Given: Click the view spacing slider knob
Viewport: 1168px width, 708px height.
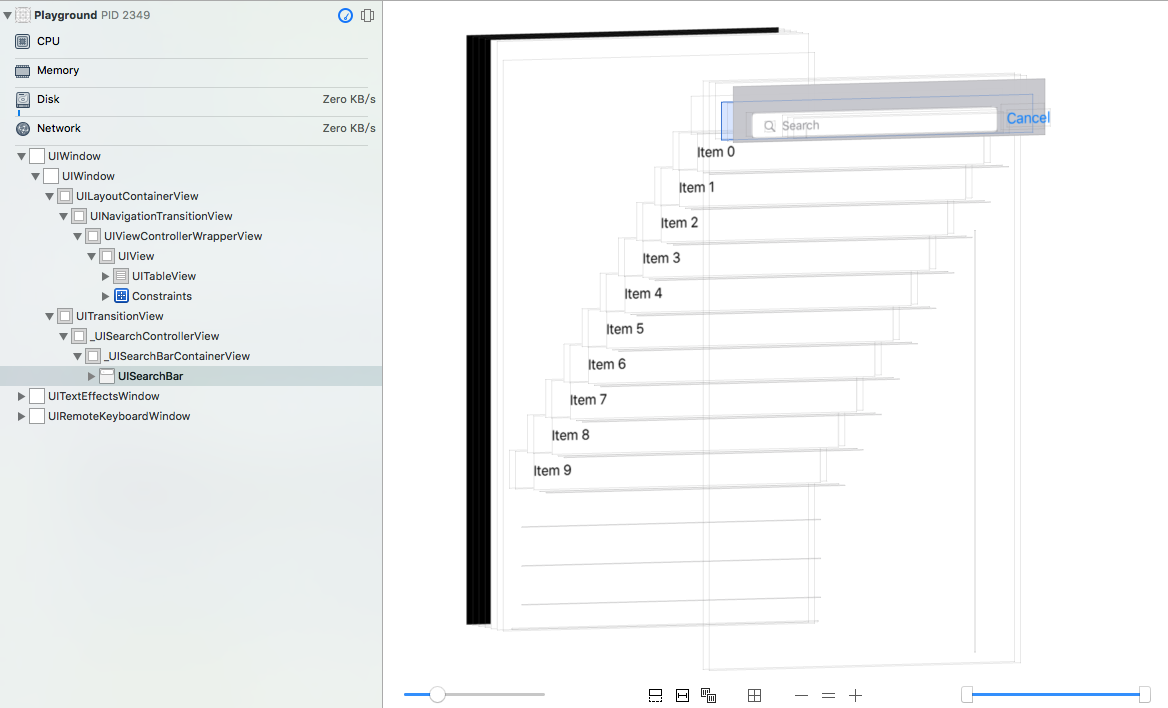Looking at the screenshot, I should click(437, 695).
